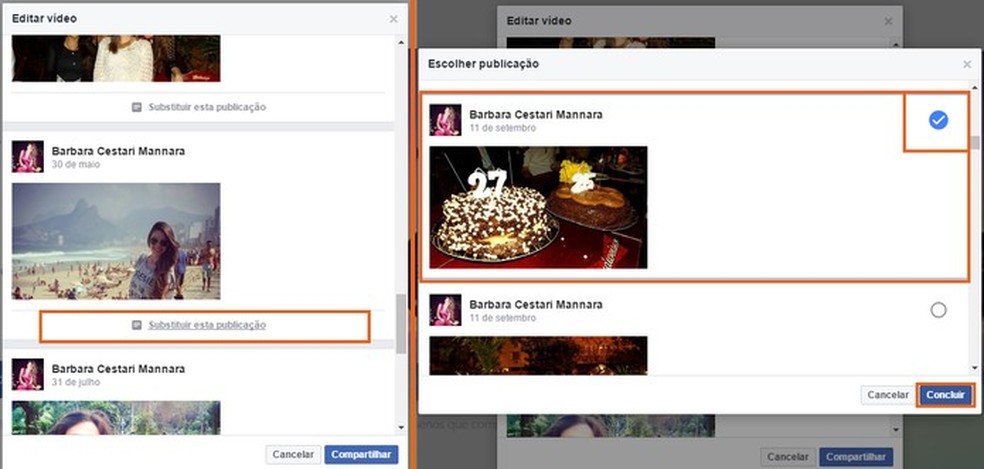Close the Escolher publicação dialog
This screenshot has height=469, width=984.
point(967,64)
